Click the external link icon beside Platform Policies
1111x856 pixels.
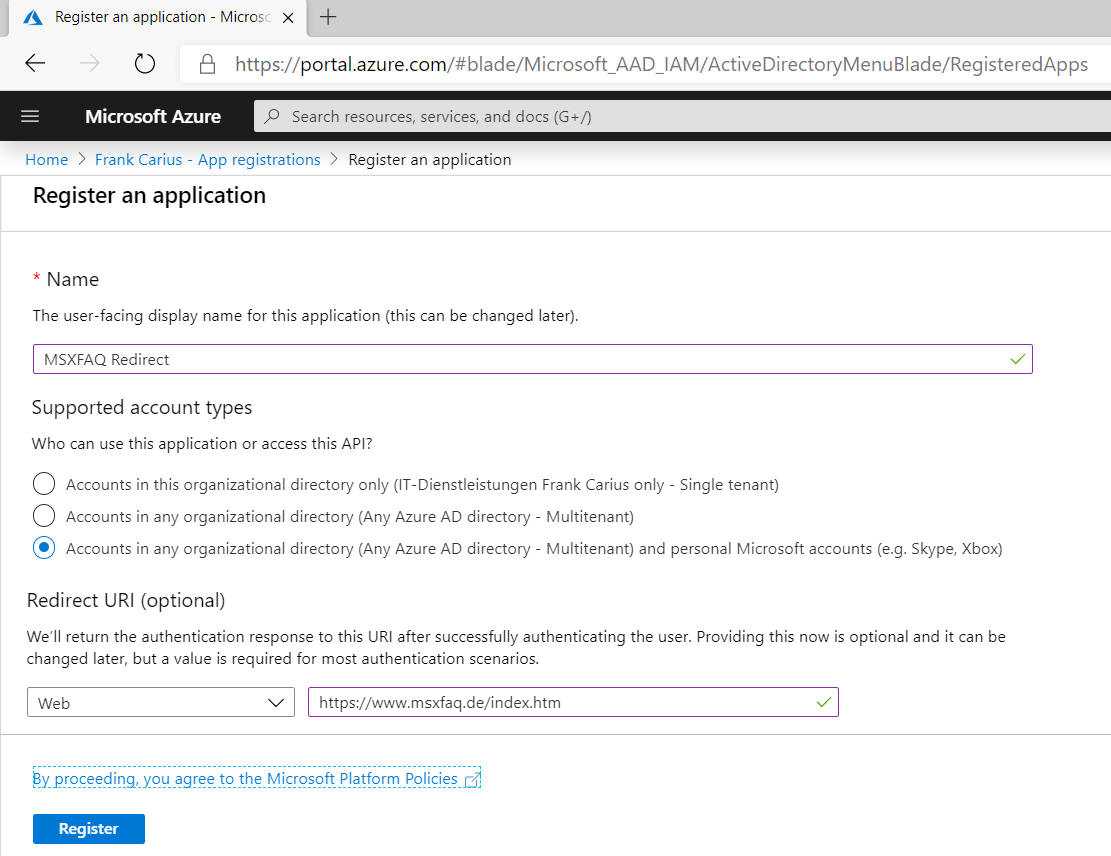472,780
